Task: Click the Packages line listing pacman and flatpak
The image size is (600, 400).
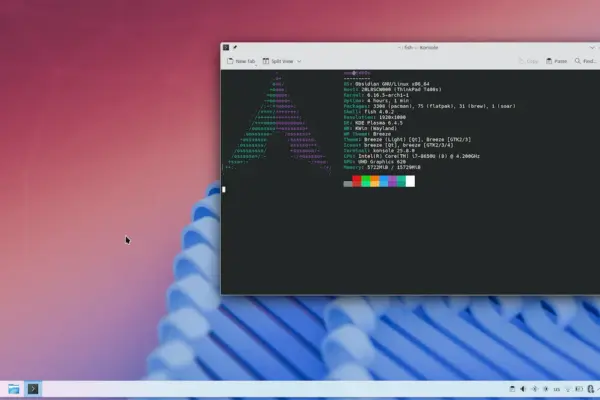Action: point(429,106)
